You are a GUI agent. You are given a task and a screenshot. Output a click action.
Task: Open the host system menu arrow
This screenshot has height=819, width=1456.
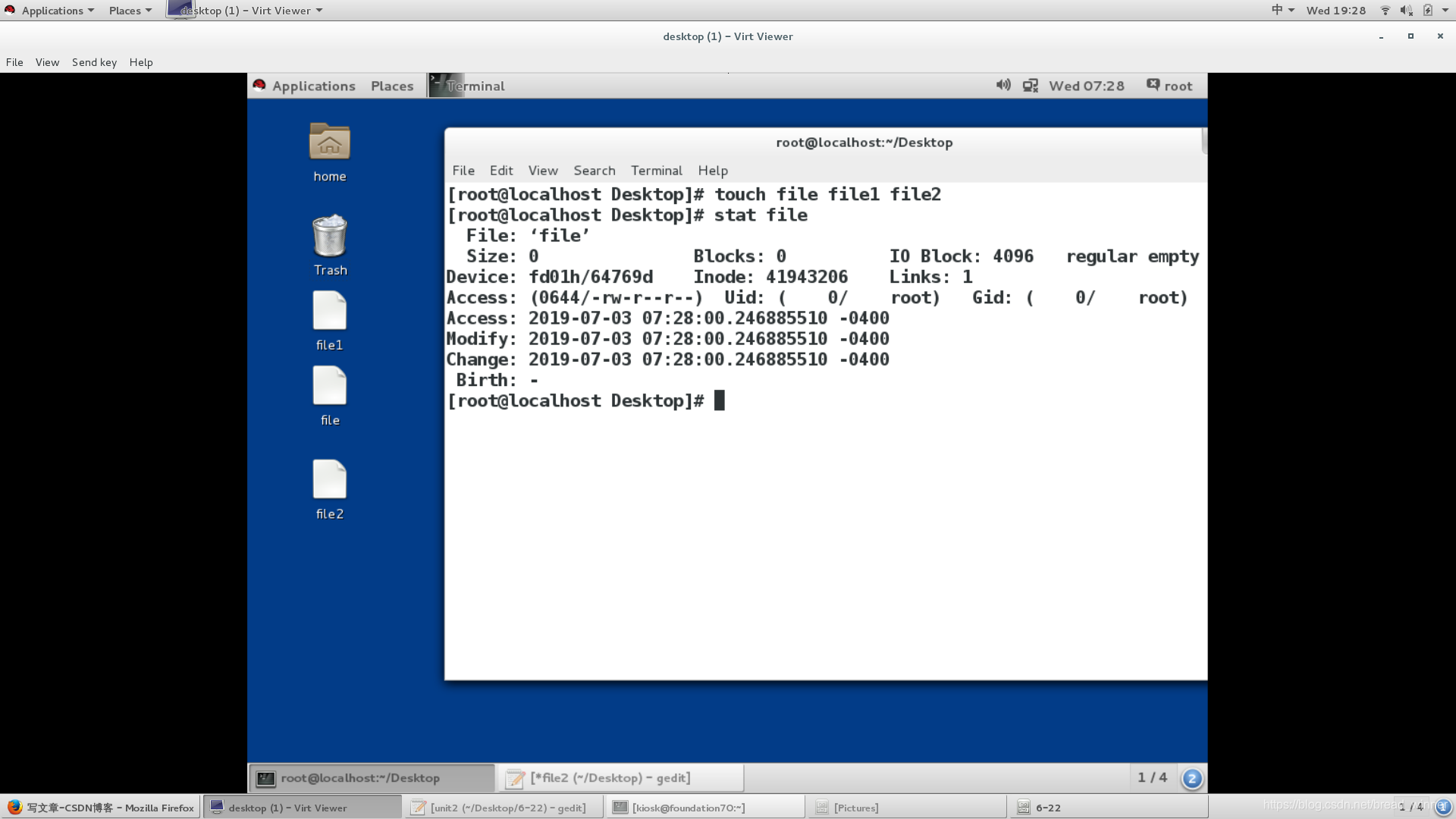[x=1445, y=11]
